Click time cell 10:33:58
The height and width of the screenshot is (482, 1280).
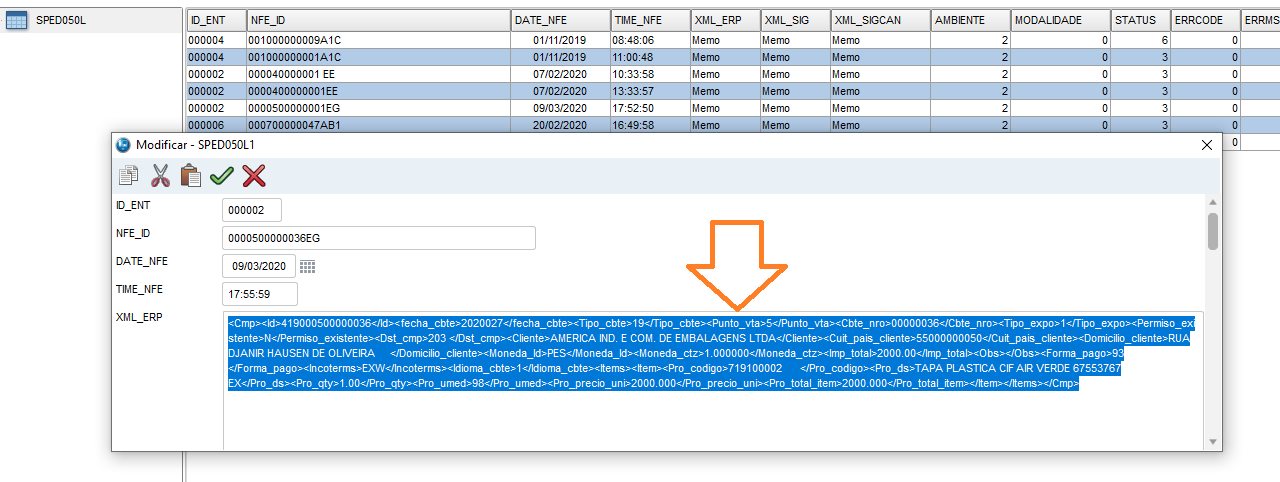click(x=650, y=74)
